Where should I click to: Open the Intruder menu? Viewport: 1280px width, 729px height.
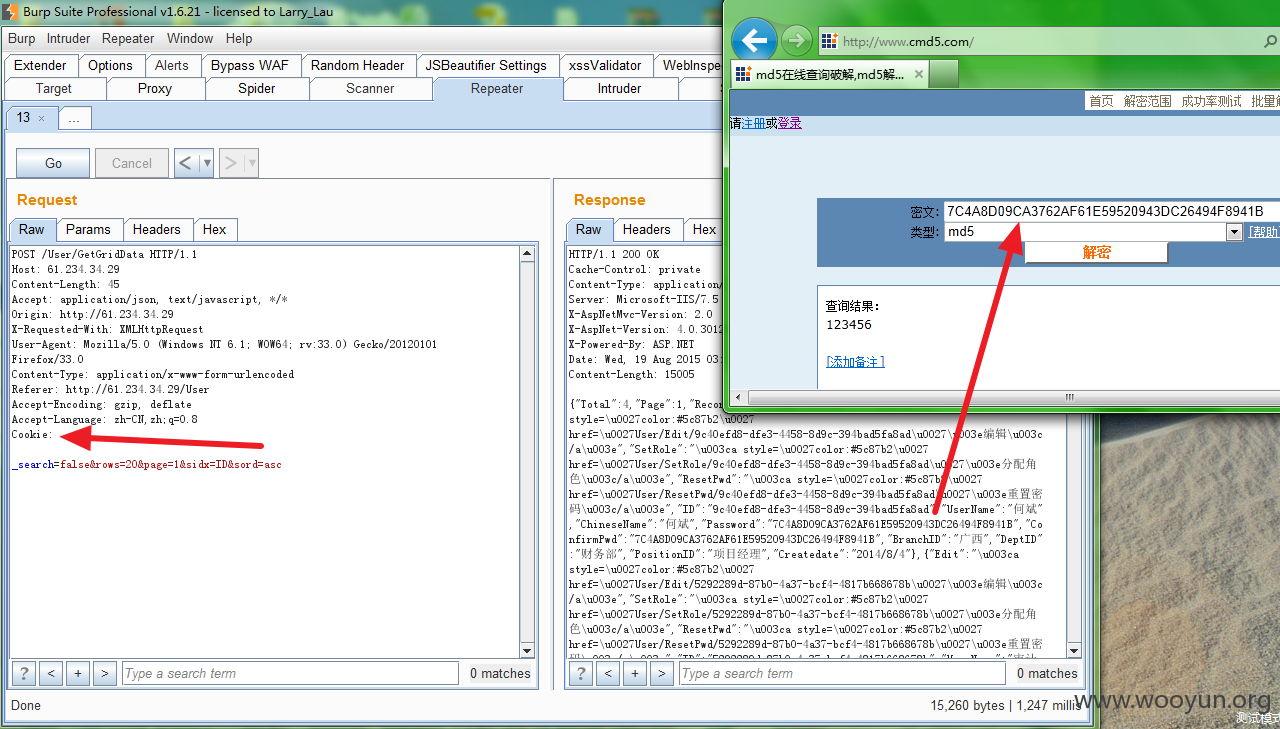(68, 38)
